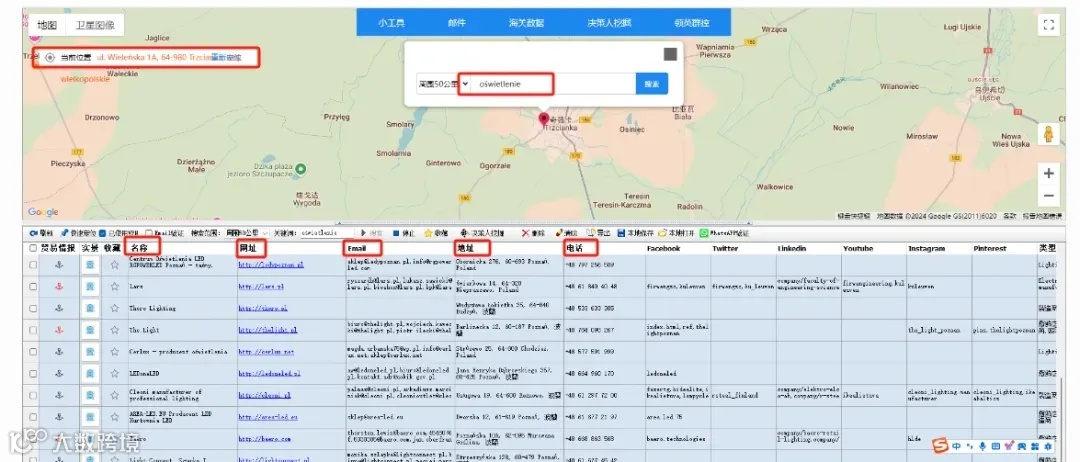The image size is (1080, 462).
Task: Star the Lars row as favorite
Action: 114,286
